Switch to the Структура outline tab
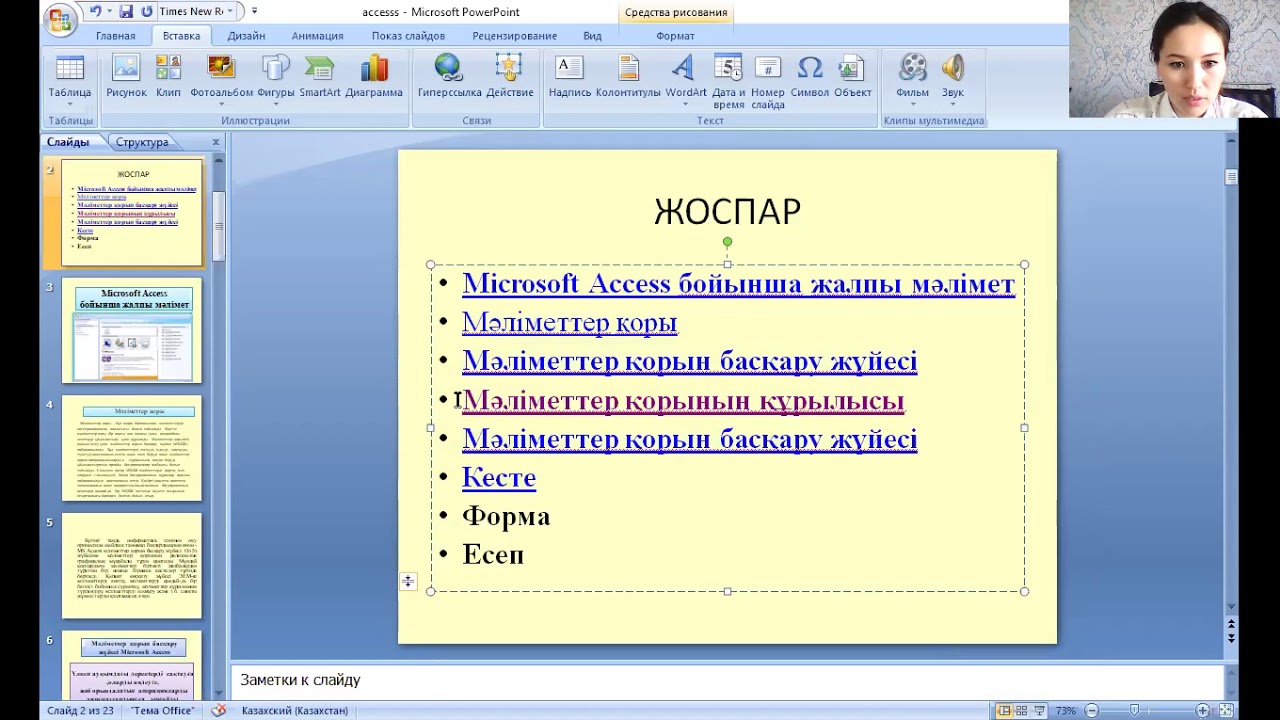 (142, 142)
